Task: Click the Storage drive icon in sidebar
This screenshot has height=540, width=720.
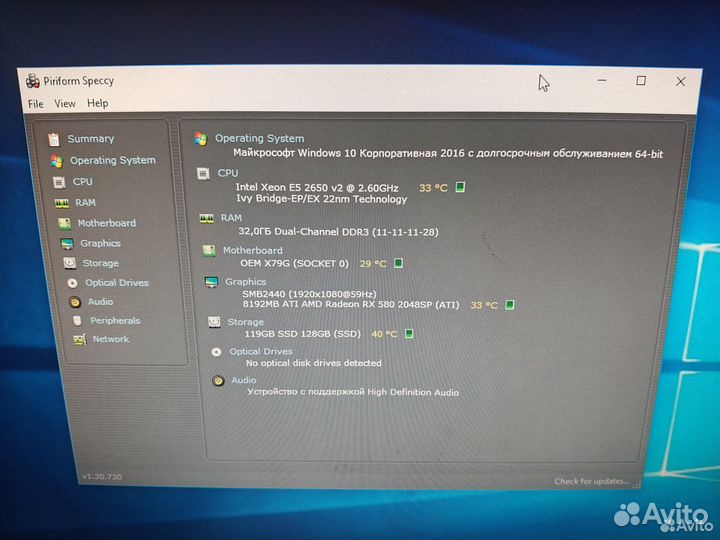Action: (x=70, y=263)
